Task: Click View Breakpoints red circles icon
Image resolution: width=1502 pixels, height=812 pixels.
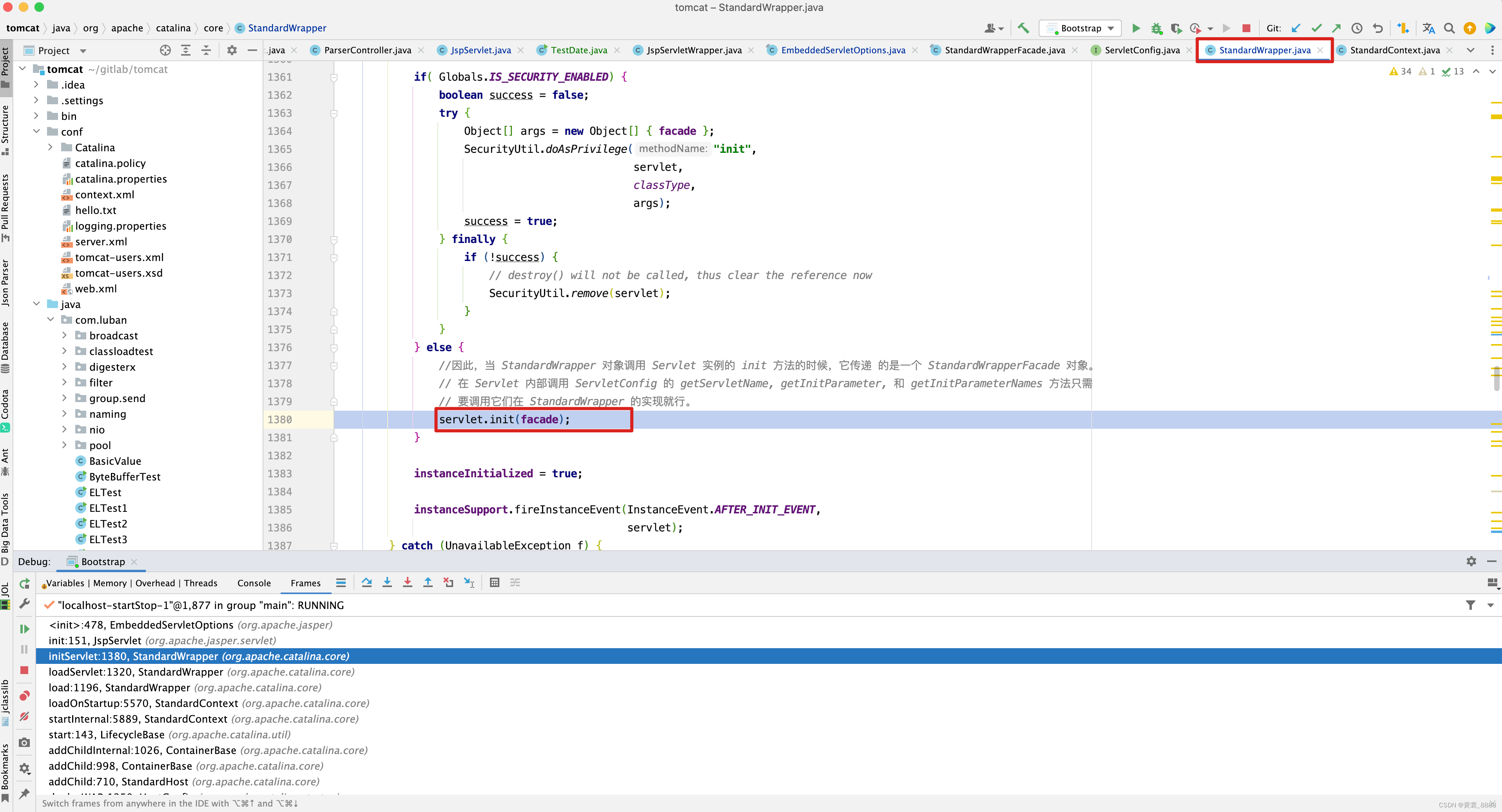Action: pyautogui.click(x=24, y=696)
